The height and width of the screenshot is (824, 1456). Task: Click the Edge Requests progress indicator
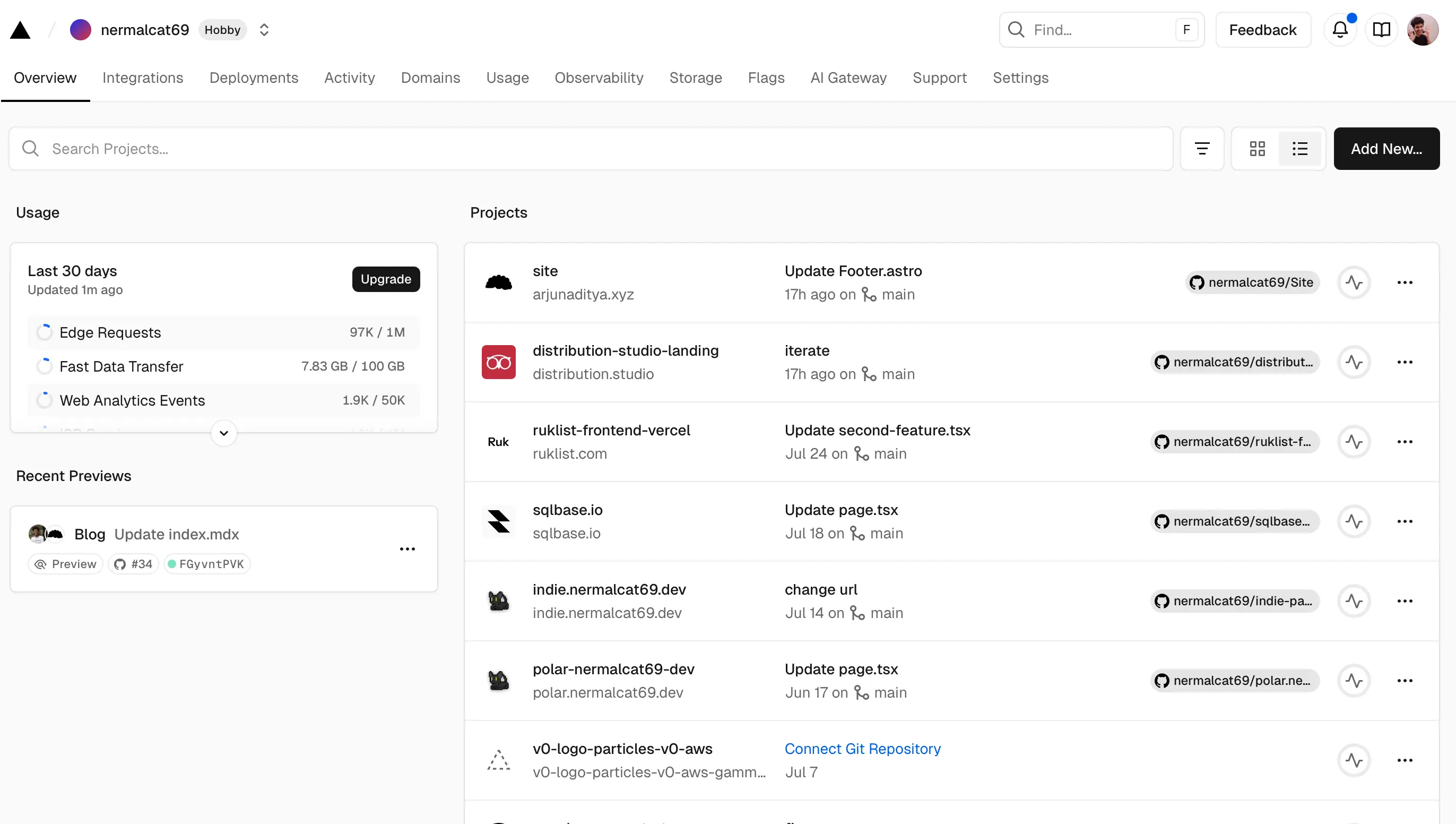point(45,332)
